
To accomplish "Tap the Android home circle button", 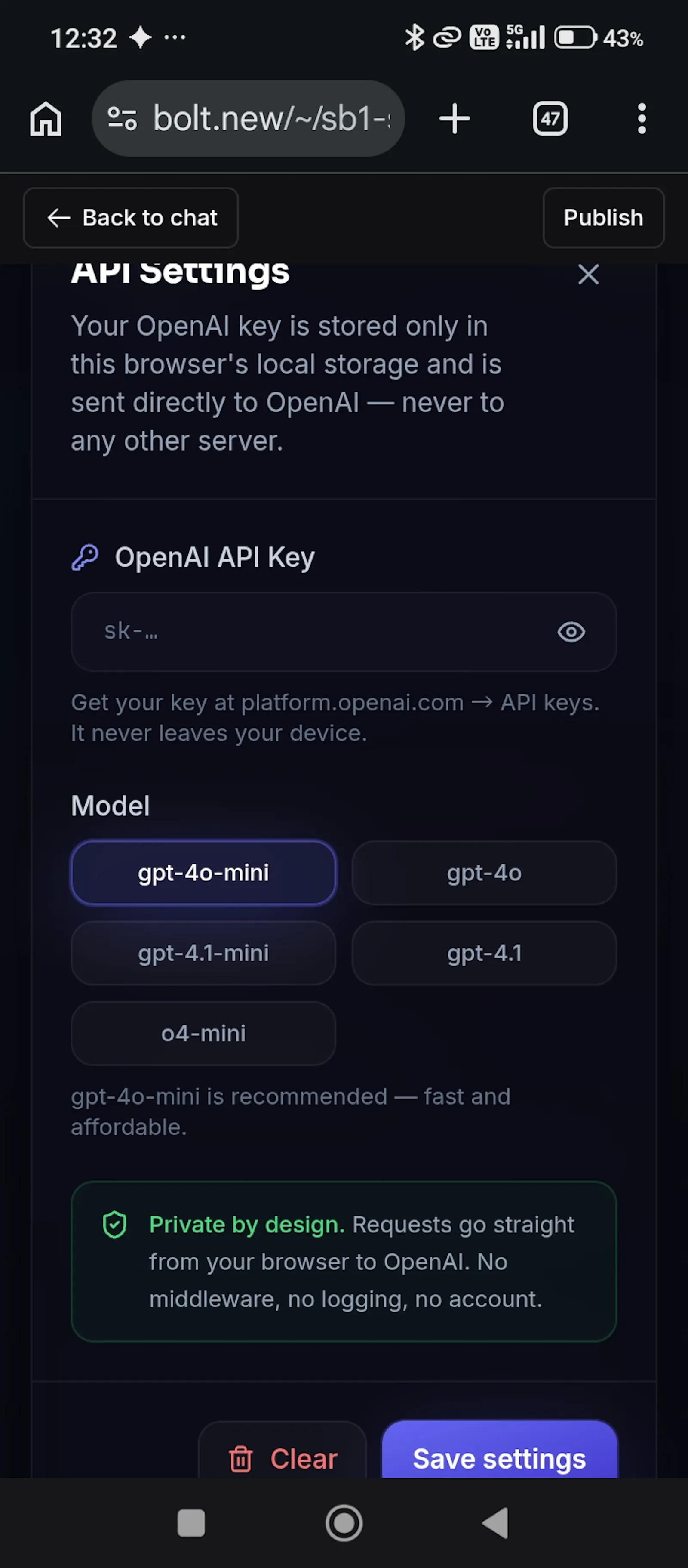I will [344, 1523].
